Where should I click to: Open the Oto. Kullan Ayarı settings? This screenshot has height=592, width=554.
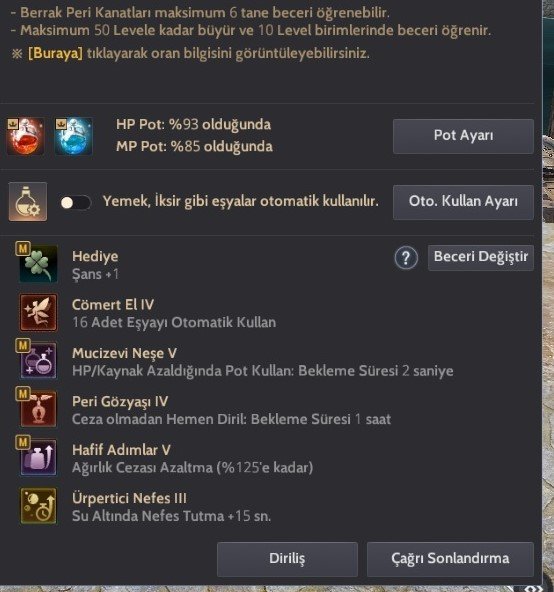[x=463, y=202]
